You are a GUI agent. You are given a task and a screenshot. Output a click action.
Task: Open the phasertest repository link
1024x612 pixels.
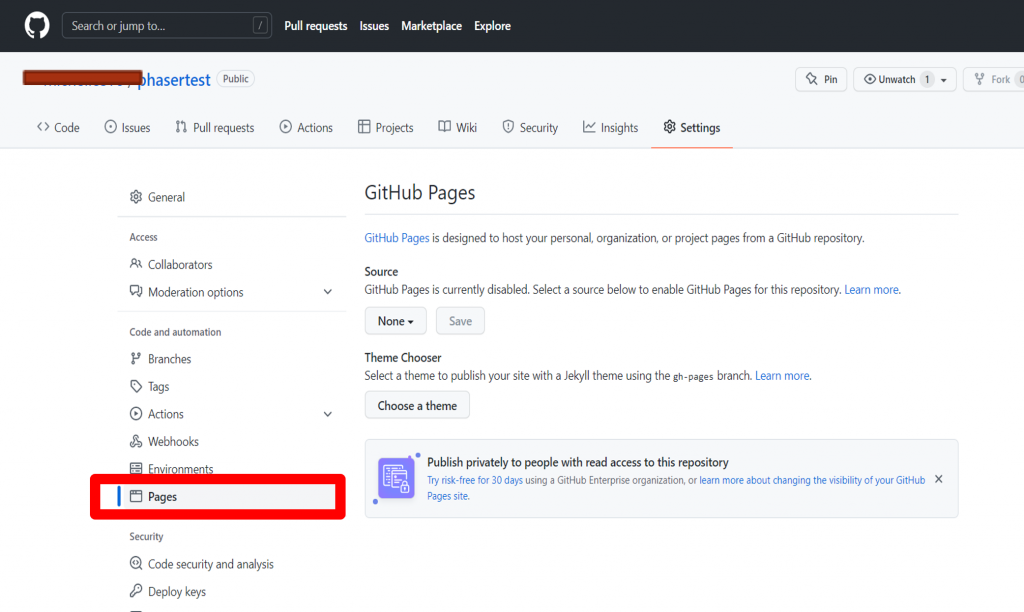coord(174,80)
